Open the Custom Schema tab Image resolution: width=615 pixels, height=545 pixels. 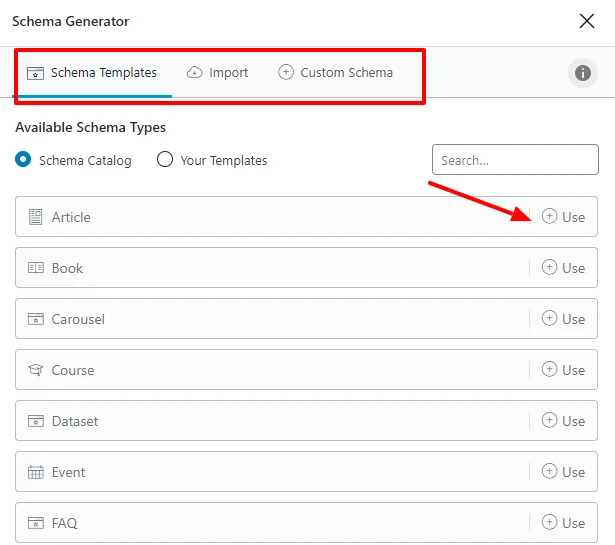point(335,73)
